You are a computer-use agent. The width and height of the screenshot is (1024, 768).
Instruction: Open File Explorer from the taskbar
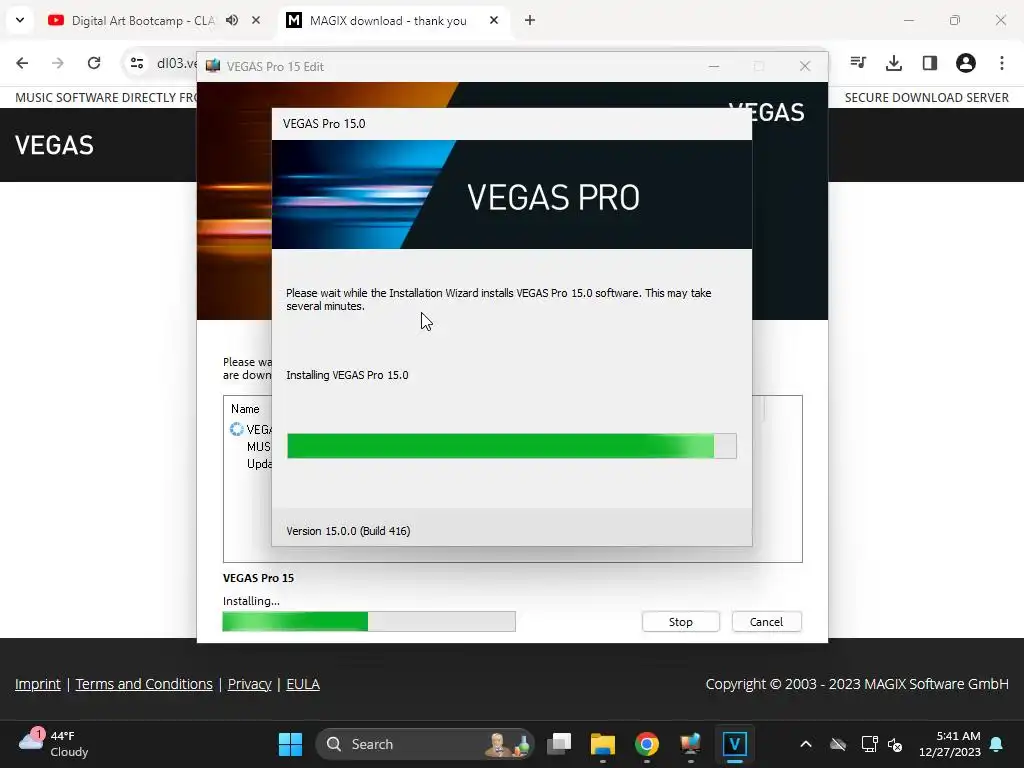click(x=603, y=744)
